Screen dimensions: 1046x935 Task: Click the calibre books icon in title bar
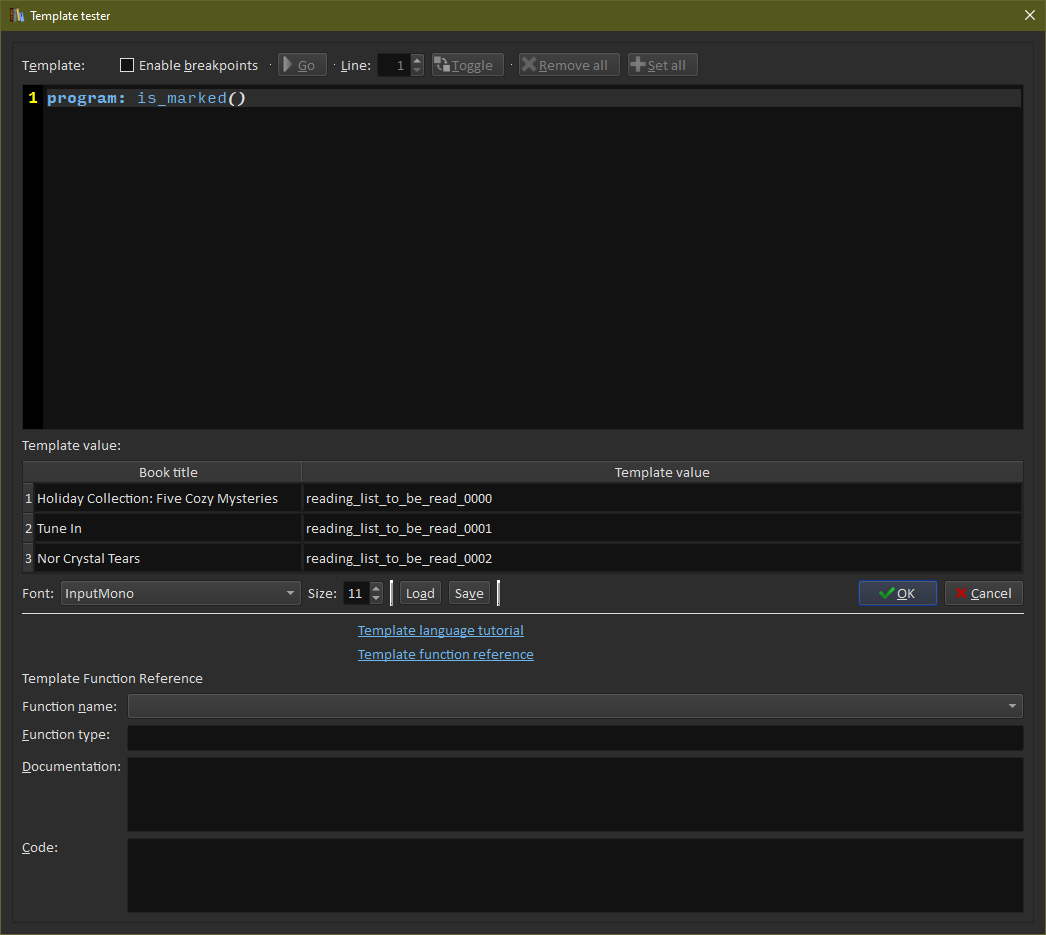17,15
